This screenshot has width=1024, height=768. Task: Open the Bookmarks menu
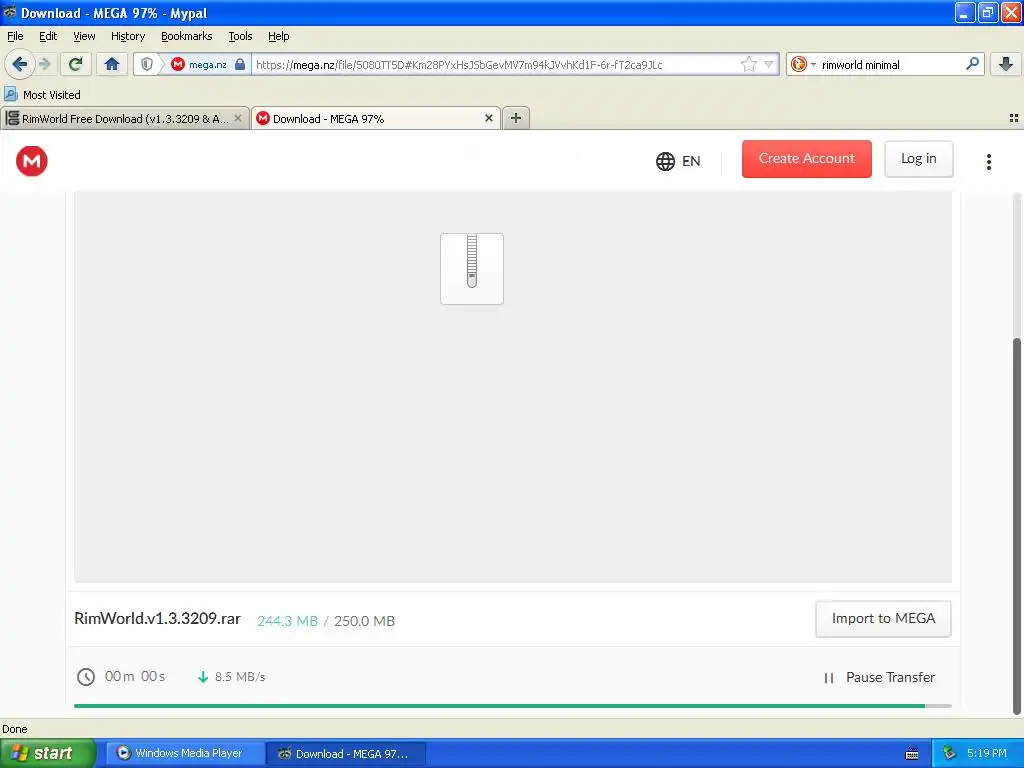pyautogui.click(x=186, y=36)
